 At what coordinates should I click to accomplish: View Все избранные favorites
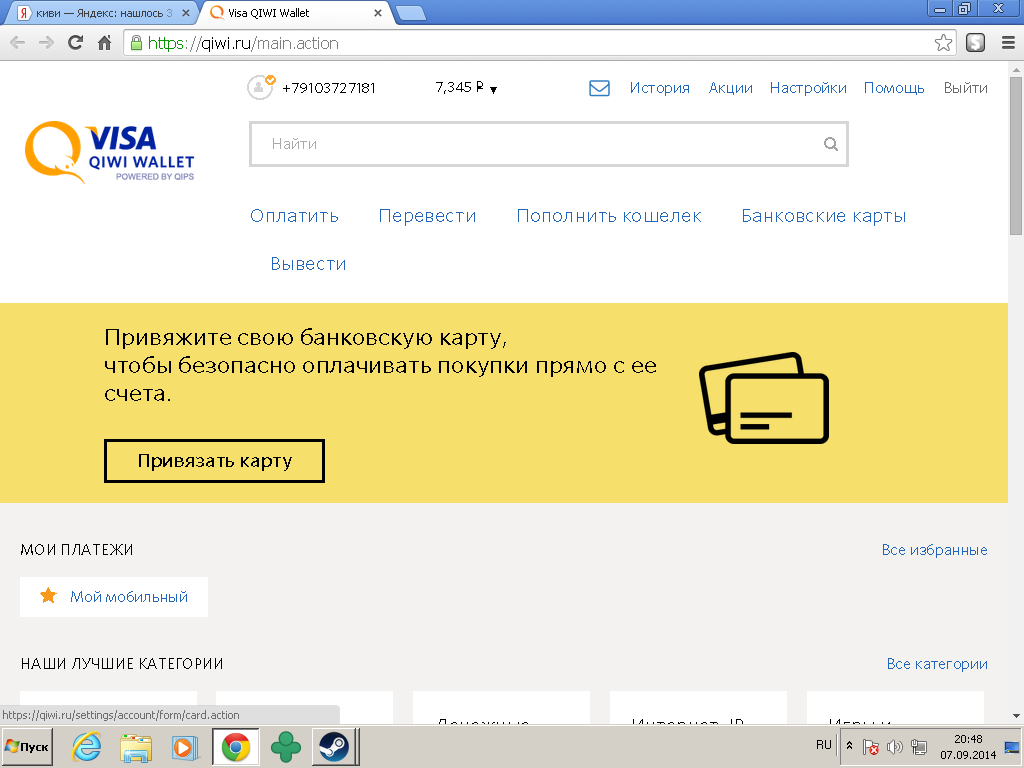935,550
